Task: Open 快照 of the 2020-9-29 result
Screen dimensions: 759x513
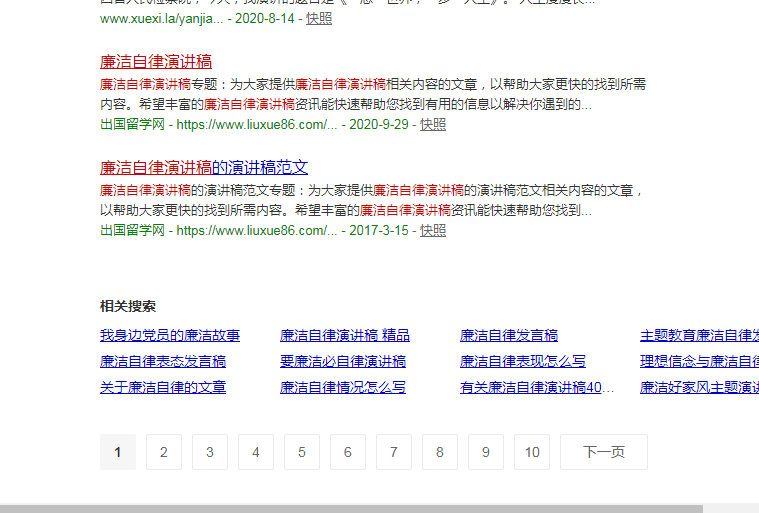Action: [432, 125]
